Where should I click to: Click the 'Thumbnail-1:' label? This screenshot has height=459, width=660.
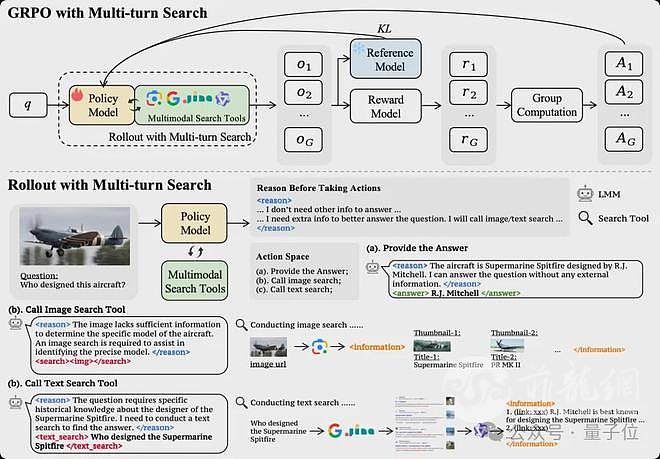(437, 333)
